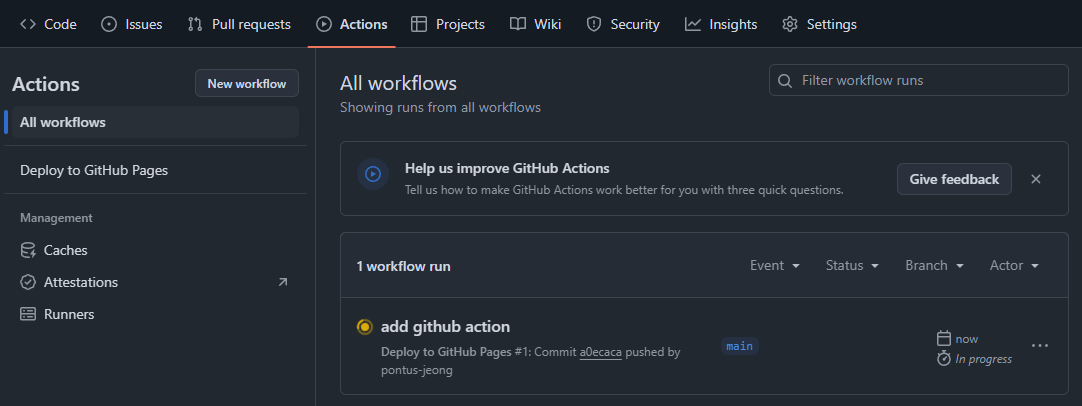1082x406 pixels.
Task: Click the Insights graph icon
Action: (693, 24)
